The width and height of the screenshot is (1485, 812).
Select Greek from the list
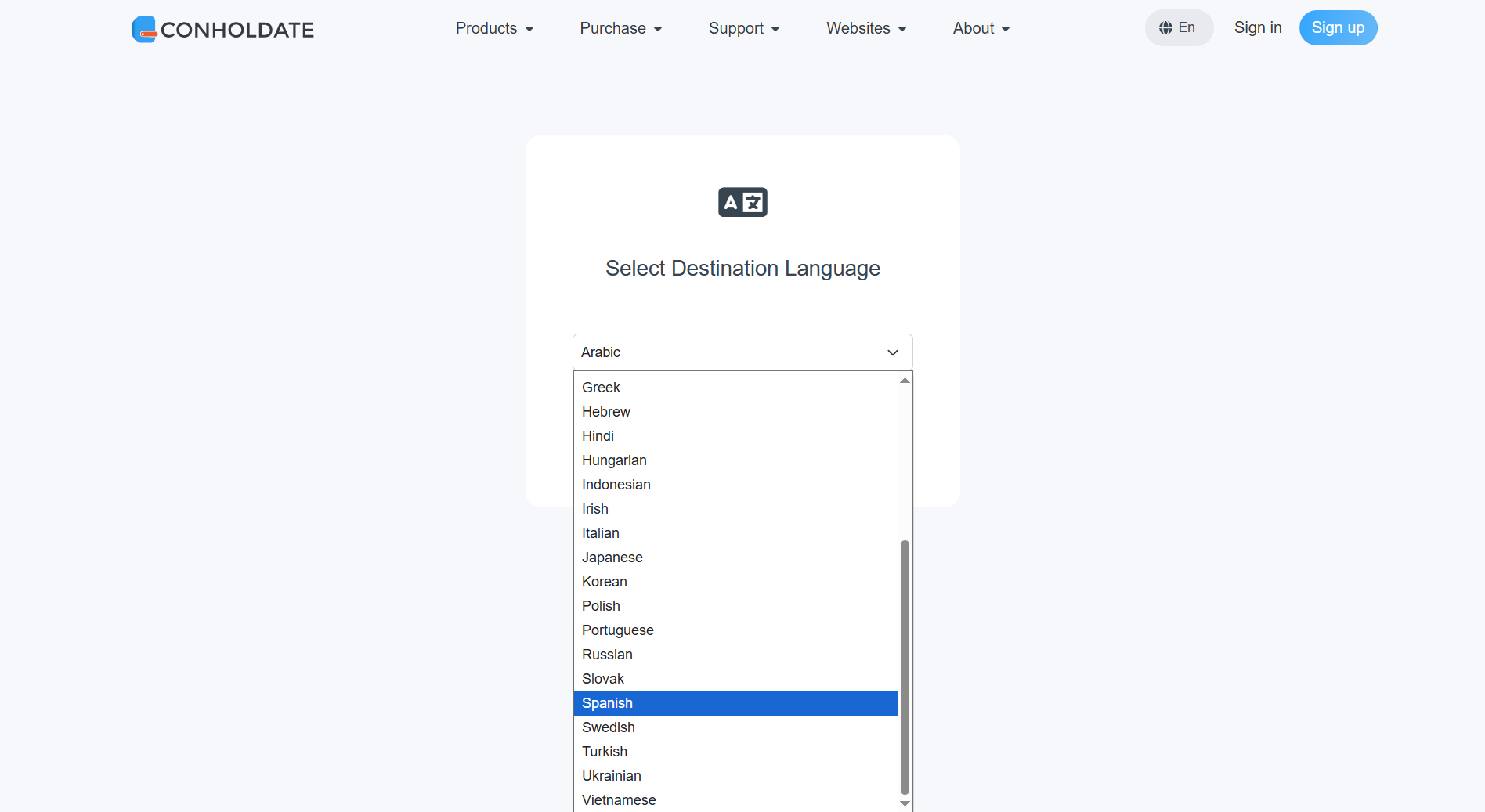tap(735, 388)
